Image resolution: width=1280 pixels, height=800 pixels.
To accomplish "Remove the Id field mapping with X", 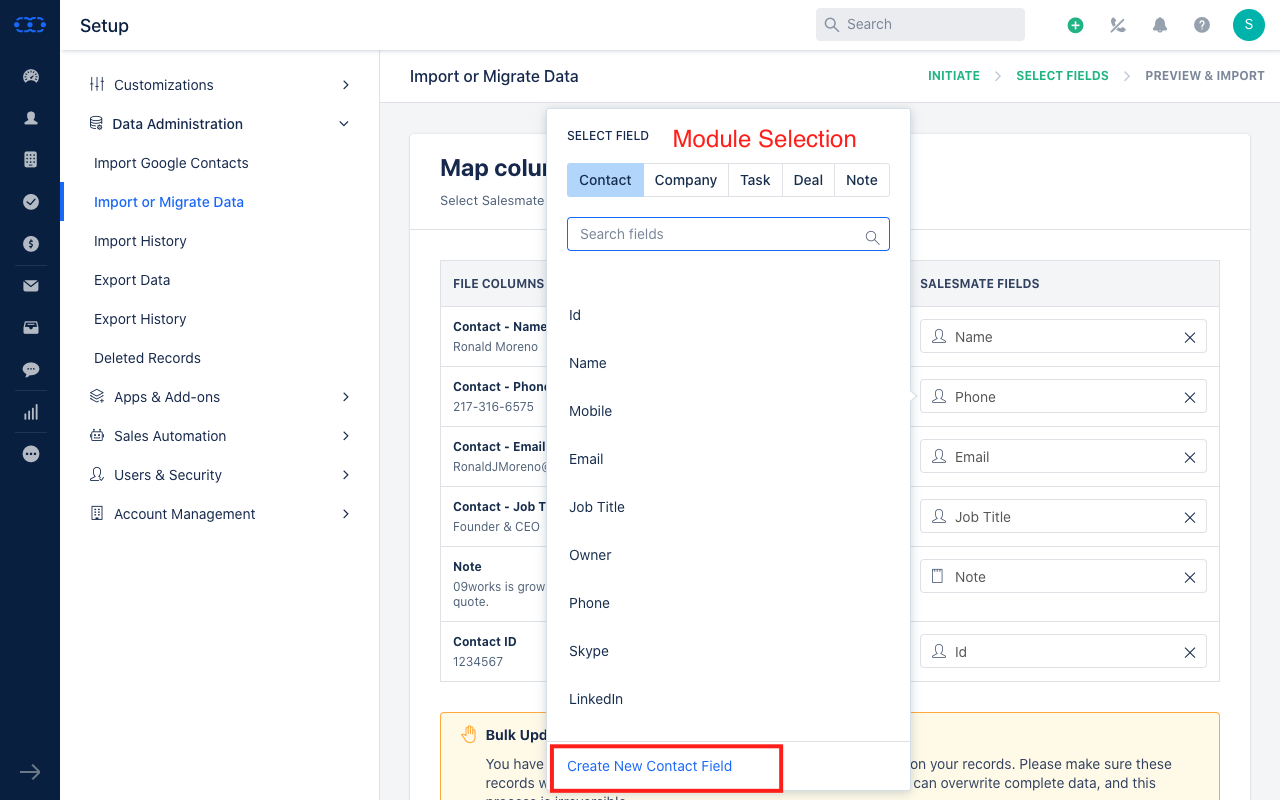I will pos(1190,653).
